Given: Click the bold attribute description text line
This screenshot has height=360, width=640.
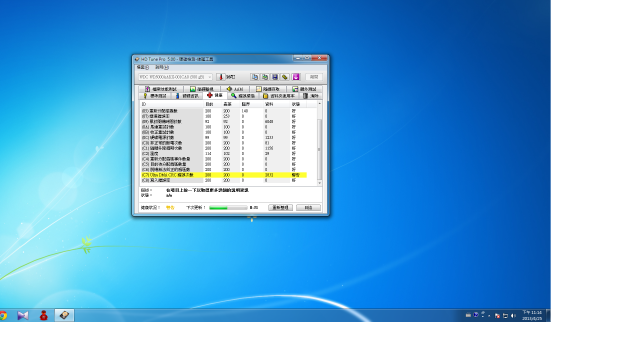Looking at the screenshot, I should coord(207,190).
